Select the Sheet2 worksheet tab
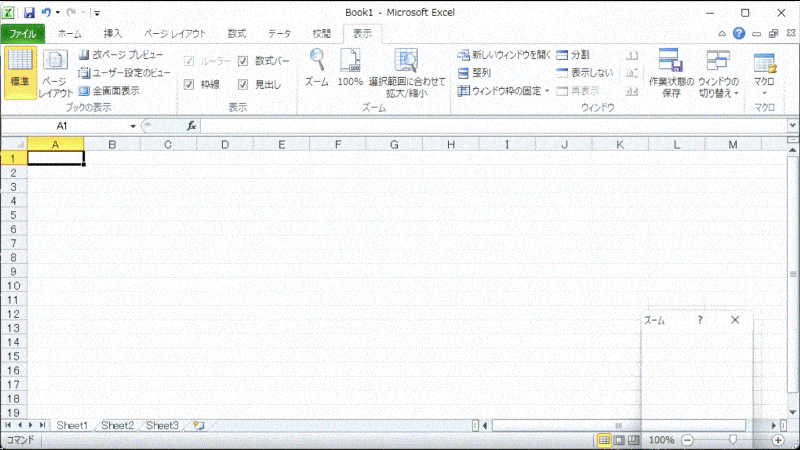800x450 pixels. [x=117, y=425]
